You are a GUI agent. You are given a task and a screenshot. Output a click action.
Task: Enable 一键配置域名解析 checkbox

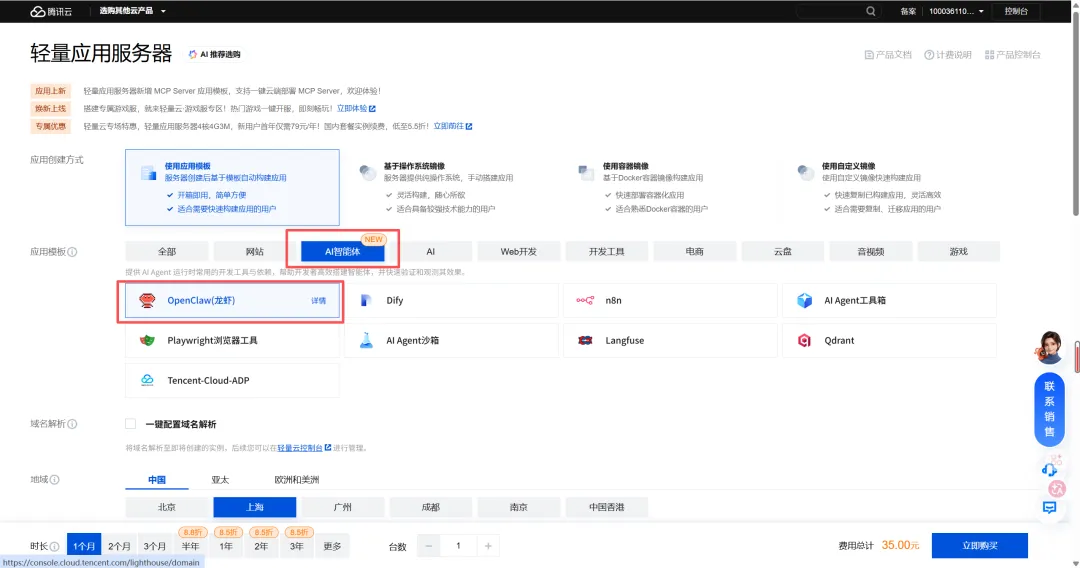click(131, 424)
